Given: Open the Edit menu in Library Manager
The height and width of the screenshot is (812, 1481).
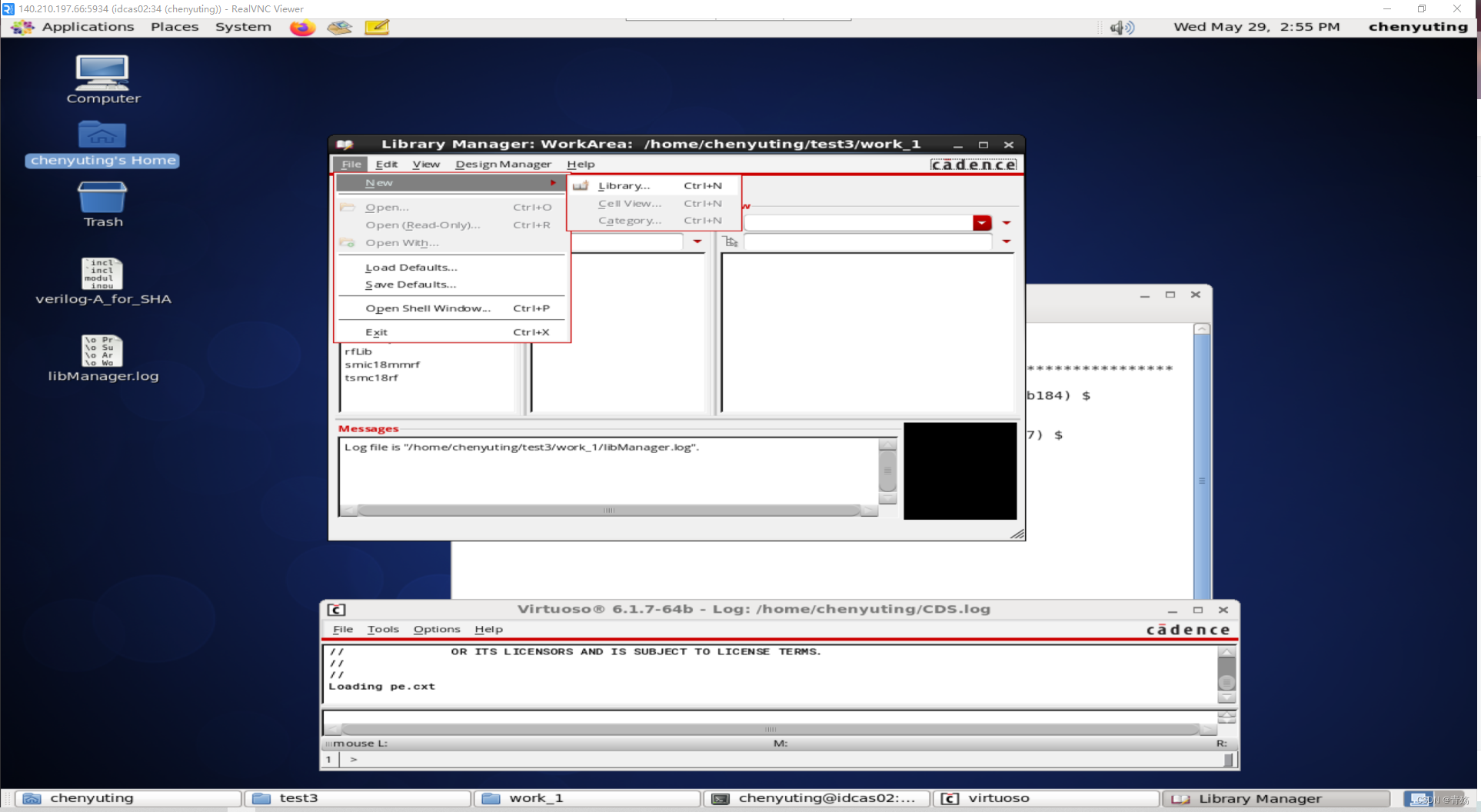Looking at the screenshot, I should coord(387,164).
